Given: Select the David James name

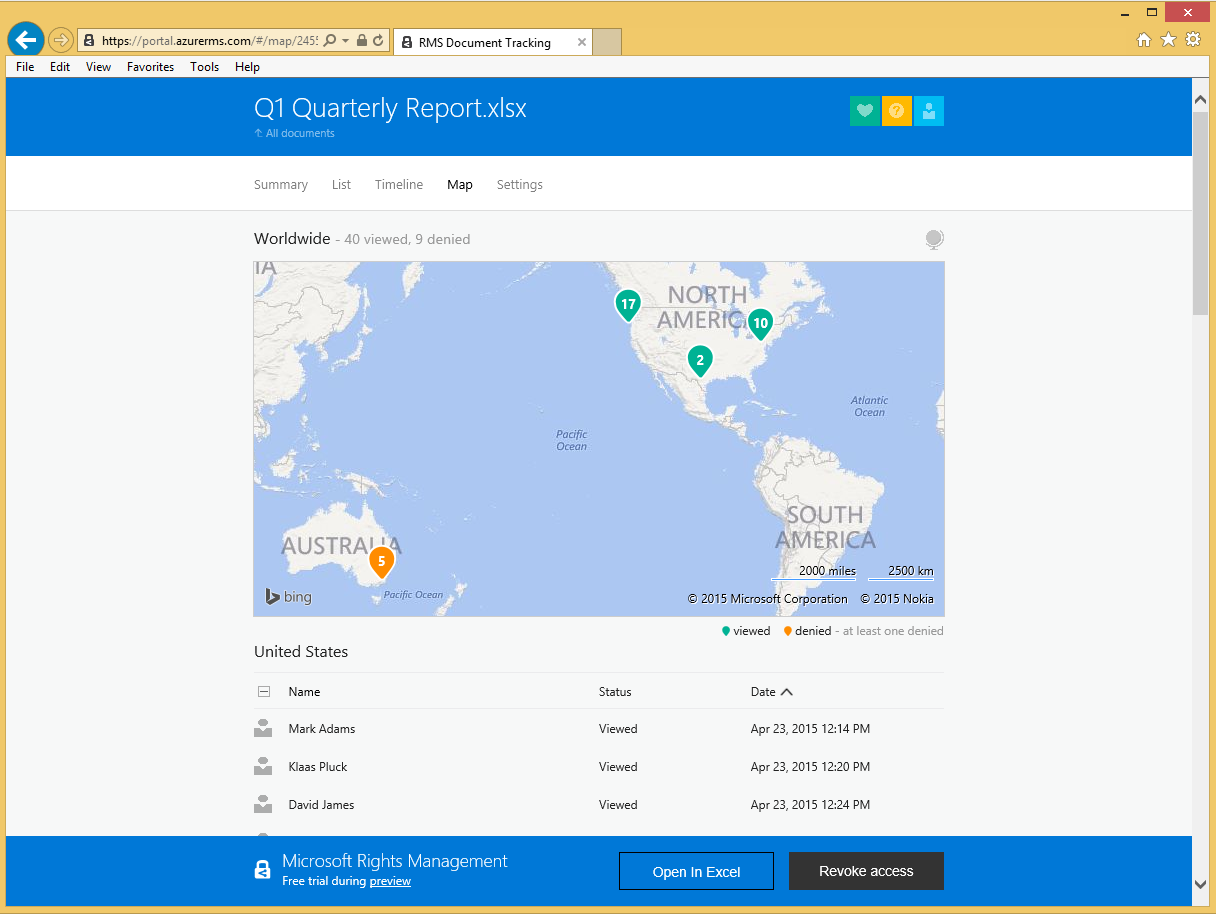Looking at the screenshot, I should tap(321, 805).
